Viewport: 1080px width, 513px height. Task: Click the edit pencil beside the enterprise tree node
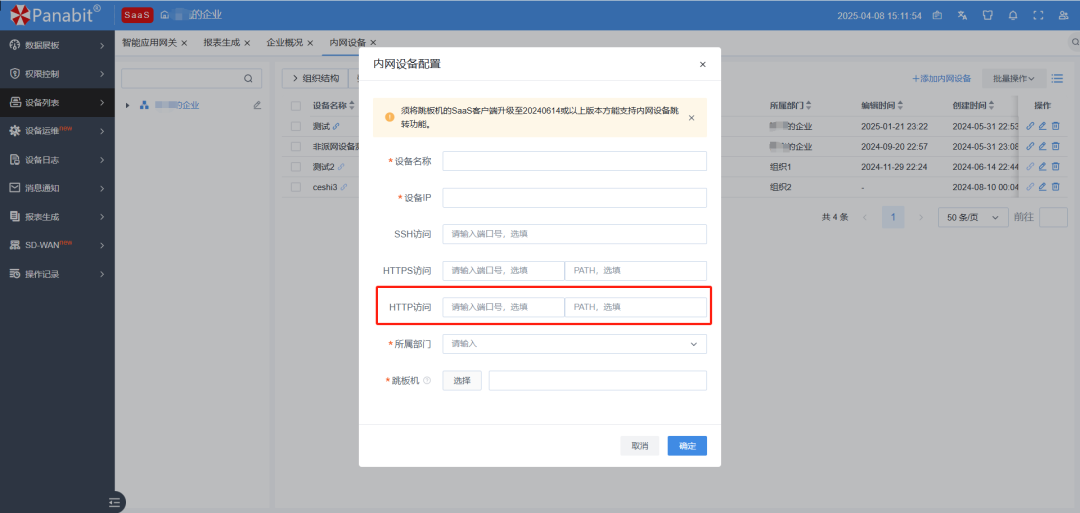(257, 105)
